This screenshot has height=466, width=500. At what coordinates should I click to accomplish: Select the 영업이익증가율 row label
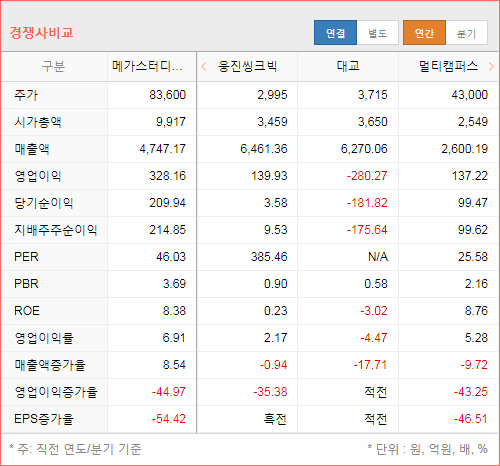(56, 392)
